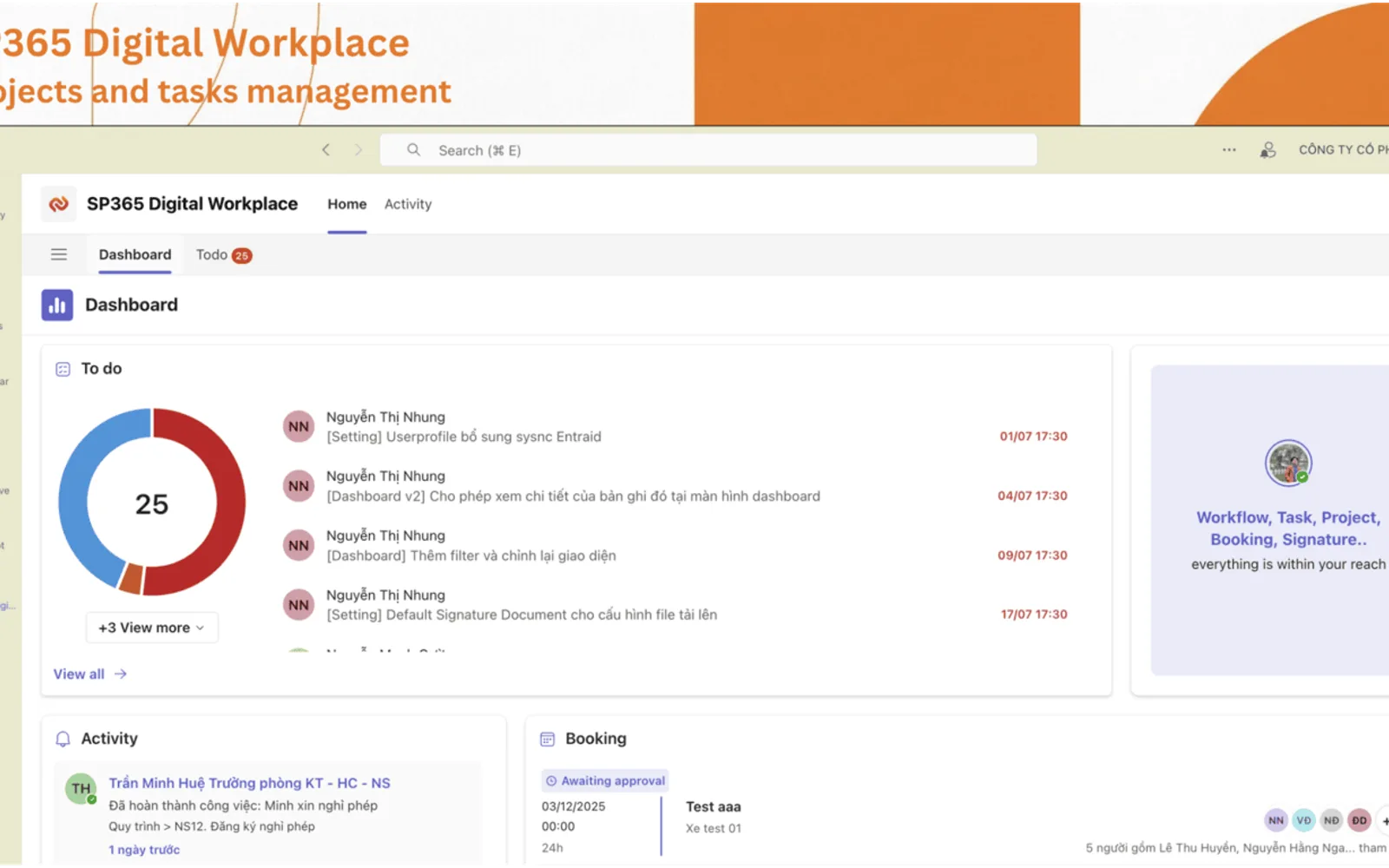
Task: Click the To do section icon
Action: (x=63, y=369)
